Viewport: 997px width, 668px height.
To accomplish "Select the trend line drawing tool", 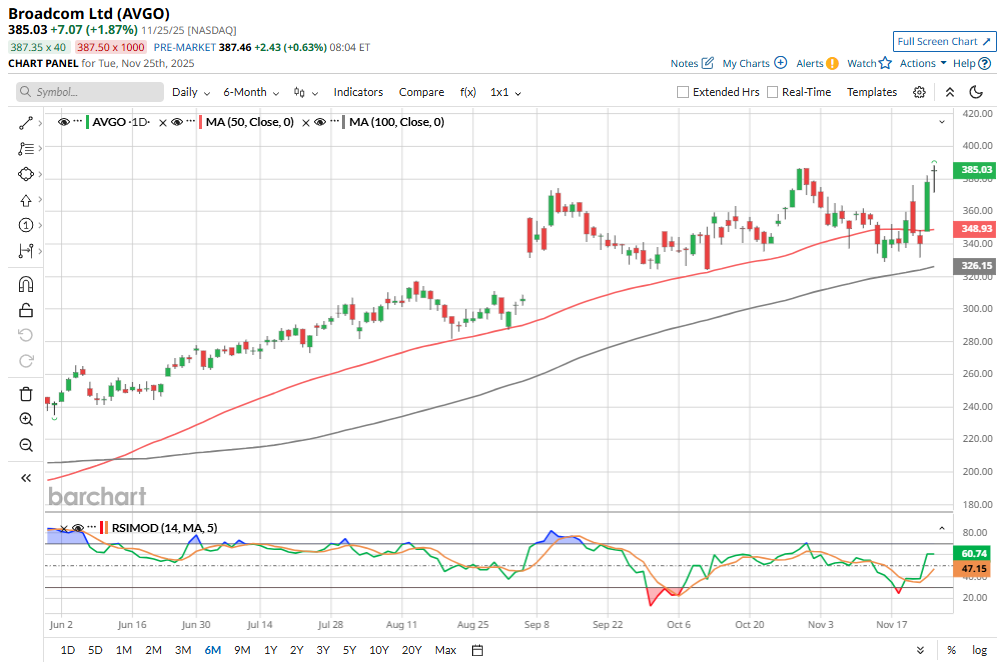I will [x=26, y=123].
